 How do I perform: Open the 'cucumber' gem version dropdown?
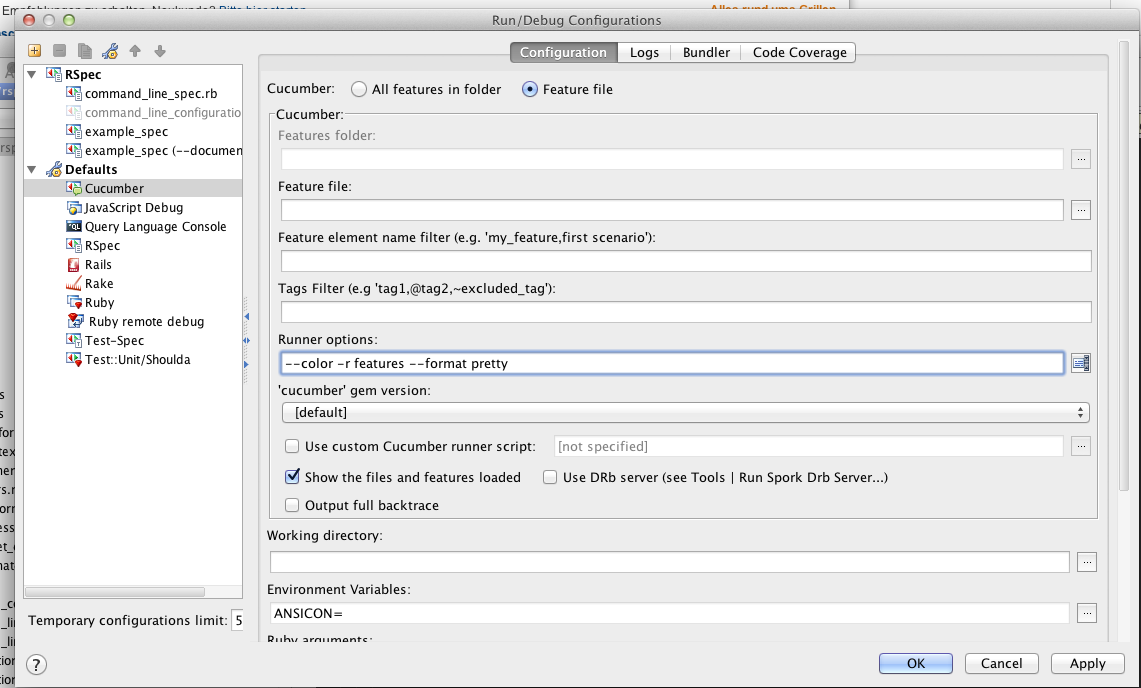pyautogui.click(x=685, y=412)
